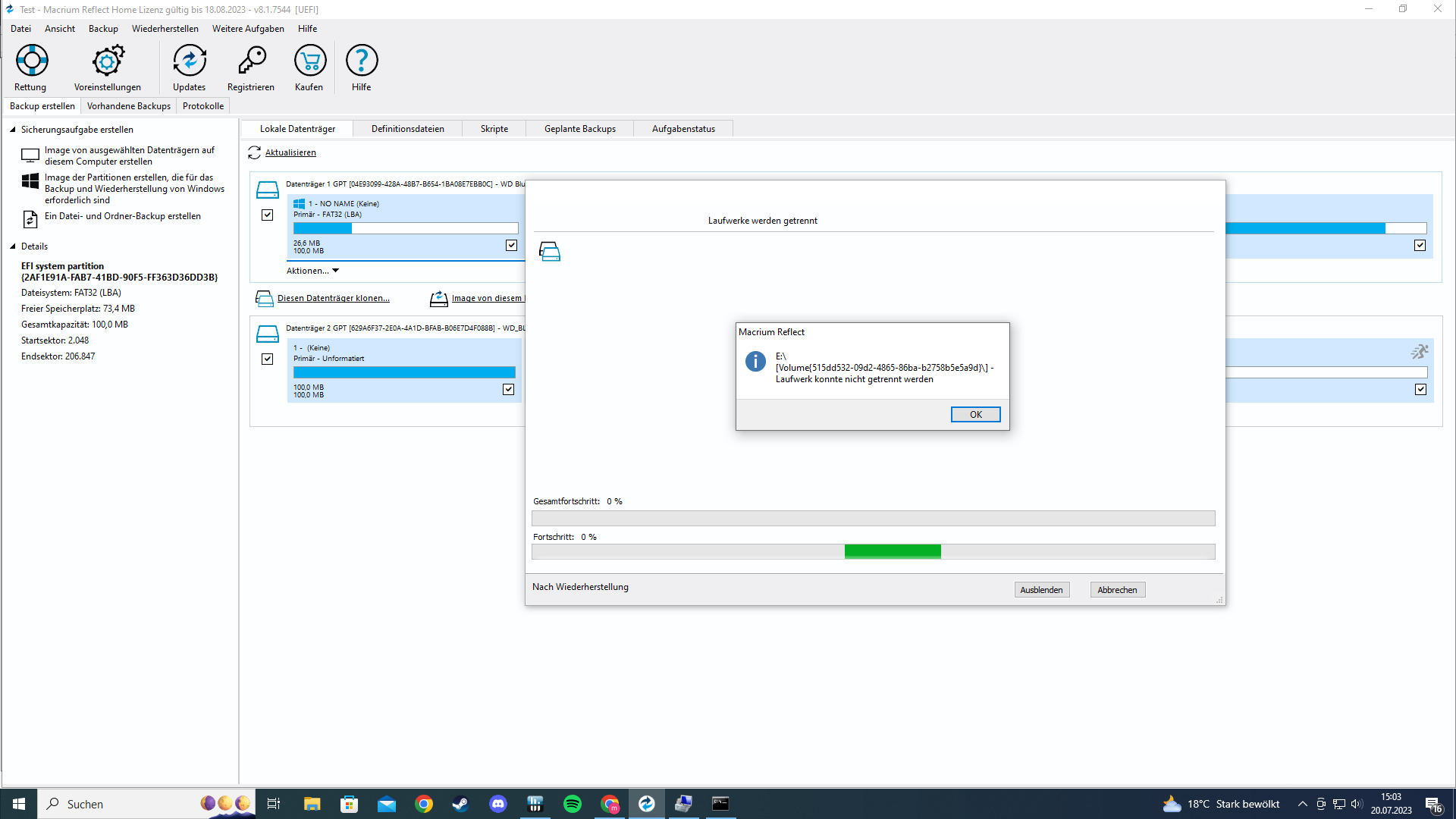This screenshot has width=1456, height=819.
Task: Click the Registrieren key icon
Action: click(x=251, y=61)
